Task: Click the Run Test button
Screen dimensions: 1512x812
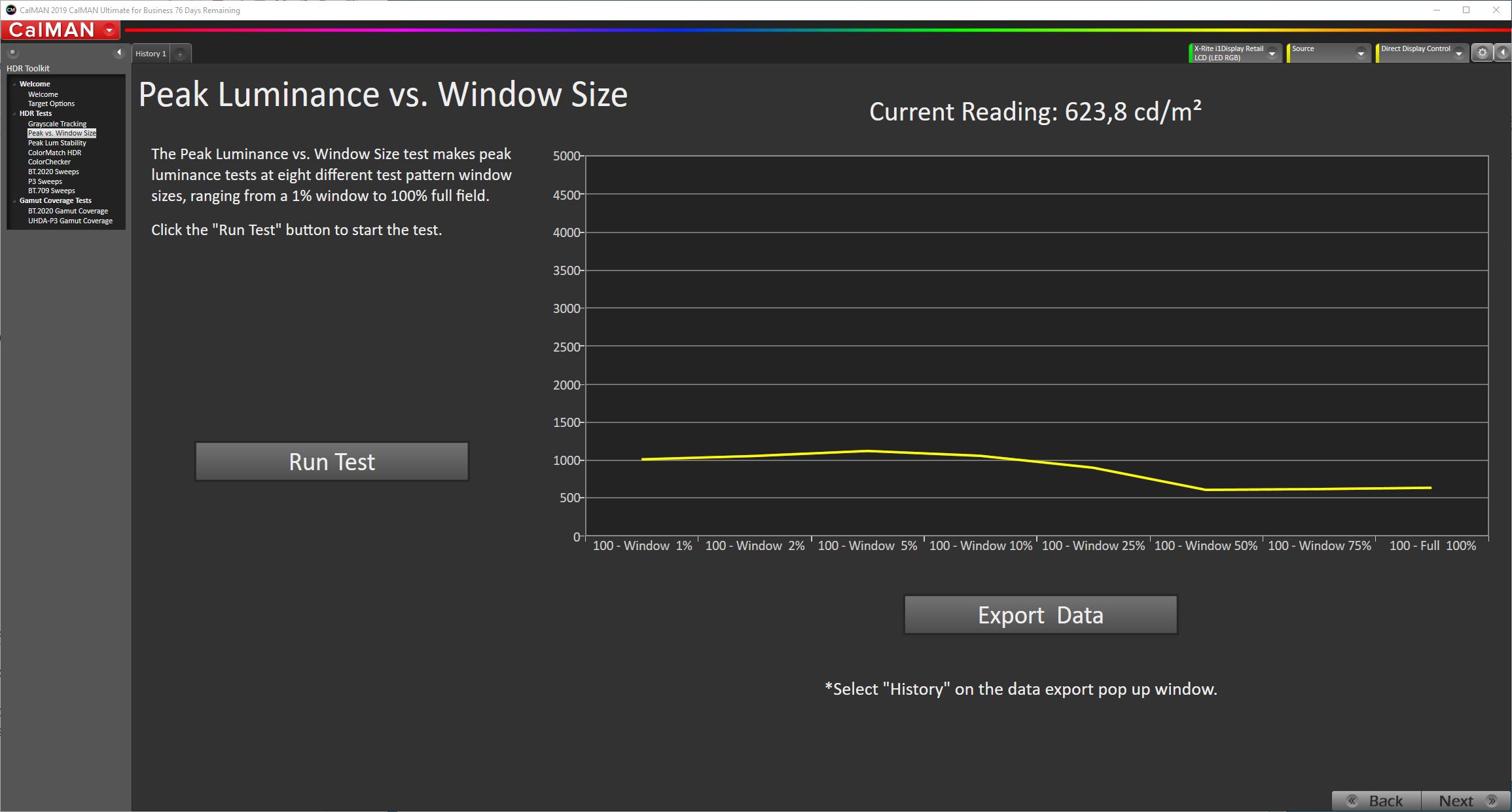Action: (333, 462)
